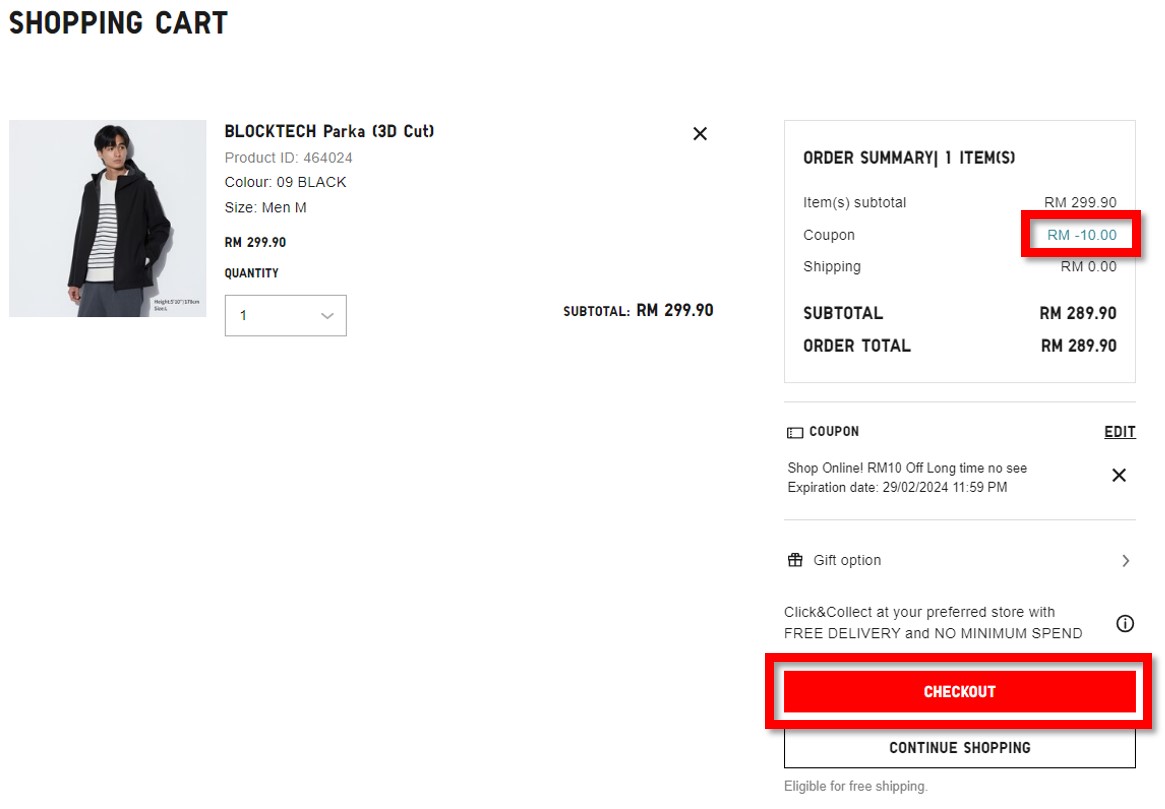
Task: Click the quantity dropdown's down arrow
Action: click(327, 316)
